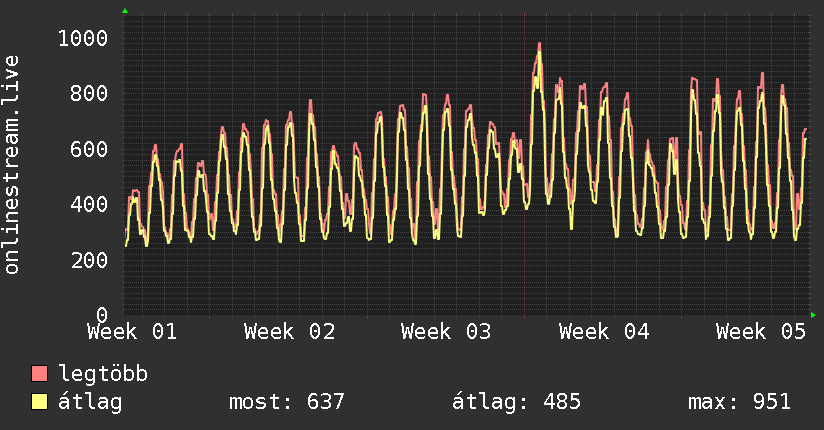Click the 'most: 637' value
824x430 pixels.
287,402
